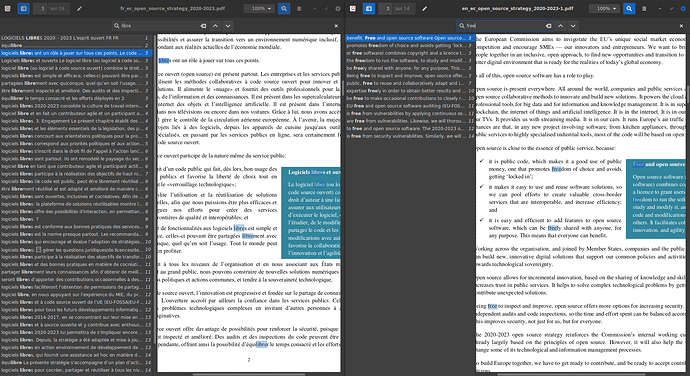Maximize the English PDF window

click(671, 8)
